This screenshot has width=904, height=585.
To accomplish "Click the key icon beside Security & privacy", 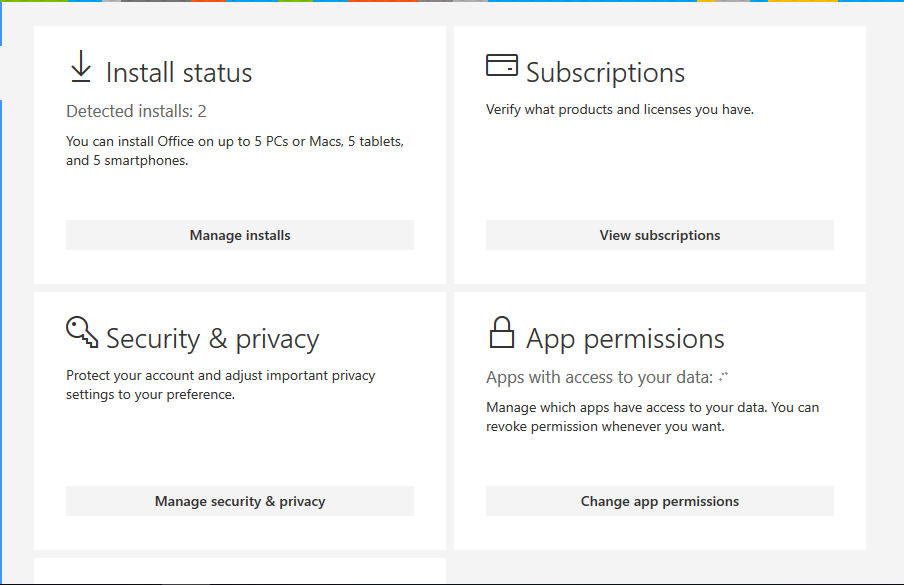I will 82,331.
